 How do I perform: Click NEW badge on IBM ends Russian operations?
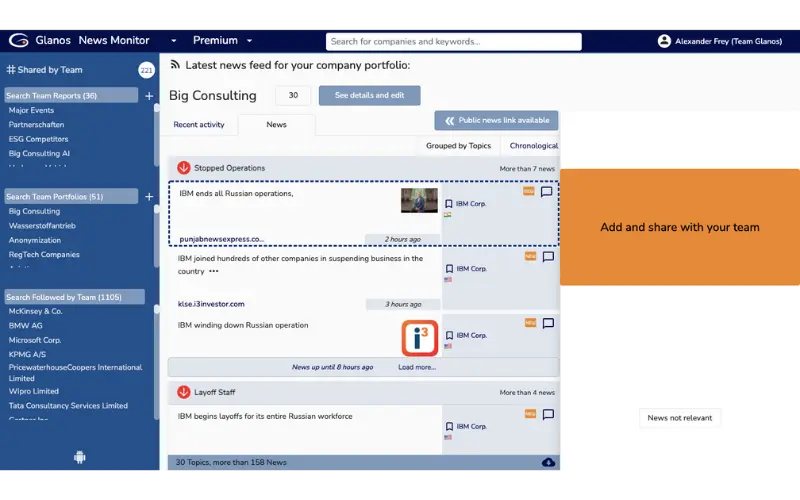pyautogui.click(x=529, y=191)
